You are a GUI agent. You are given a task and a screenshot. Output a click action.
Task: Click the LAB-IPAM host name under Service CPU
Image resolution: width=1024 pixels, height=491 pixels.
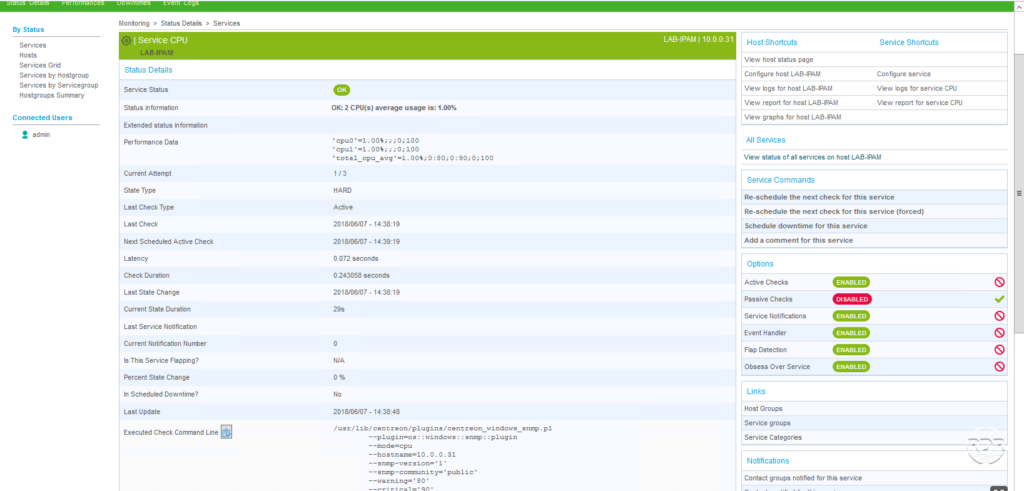[155, 52]
